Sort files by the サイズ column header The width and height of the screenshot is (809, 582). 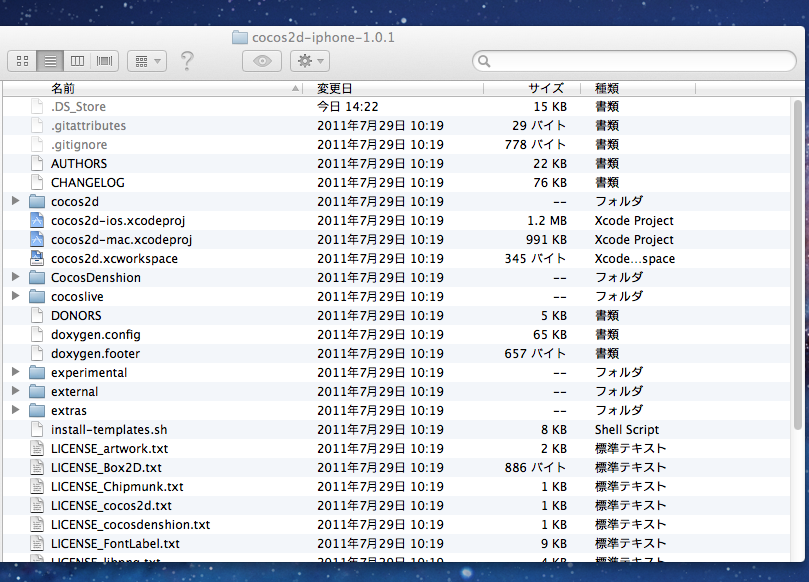coord(532,89)
